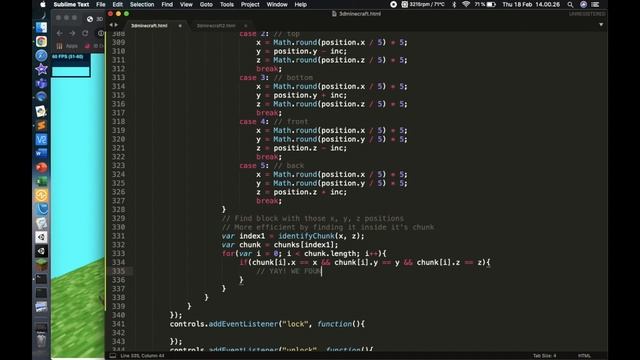The image size is (640, 360).
Task: Click 'chunk.length' in the for loop
Action: [330, 253]
